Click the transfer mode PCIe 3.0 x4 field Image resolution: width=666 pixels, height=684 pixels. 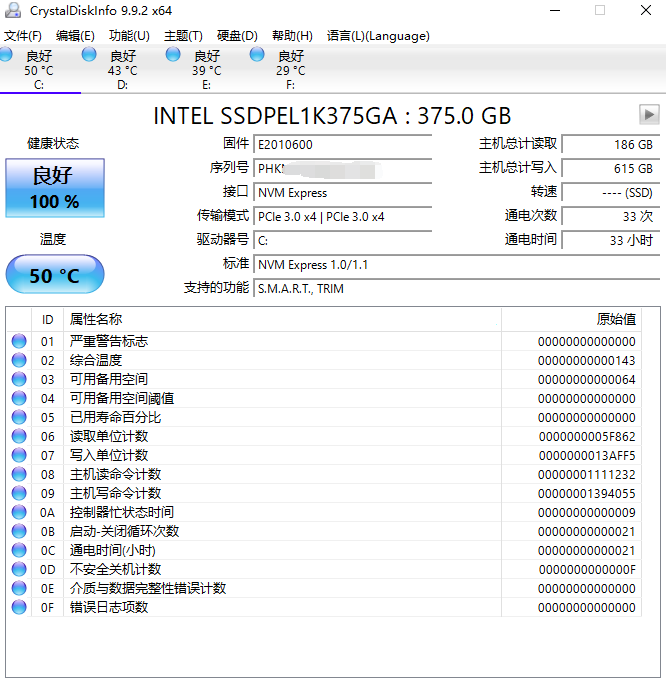[x=343, y=216]
